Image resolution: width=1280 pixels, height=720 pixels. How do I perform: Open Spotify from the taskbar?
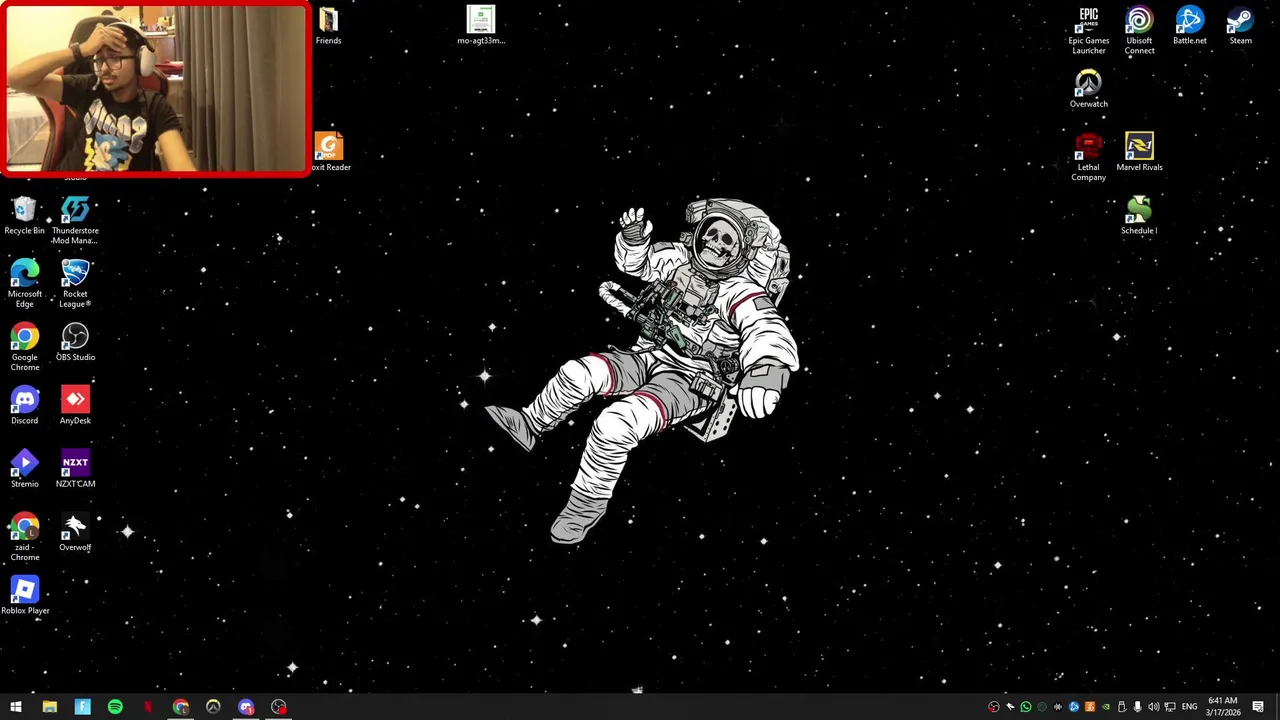[115, 707]
